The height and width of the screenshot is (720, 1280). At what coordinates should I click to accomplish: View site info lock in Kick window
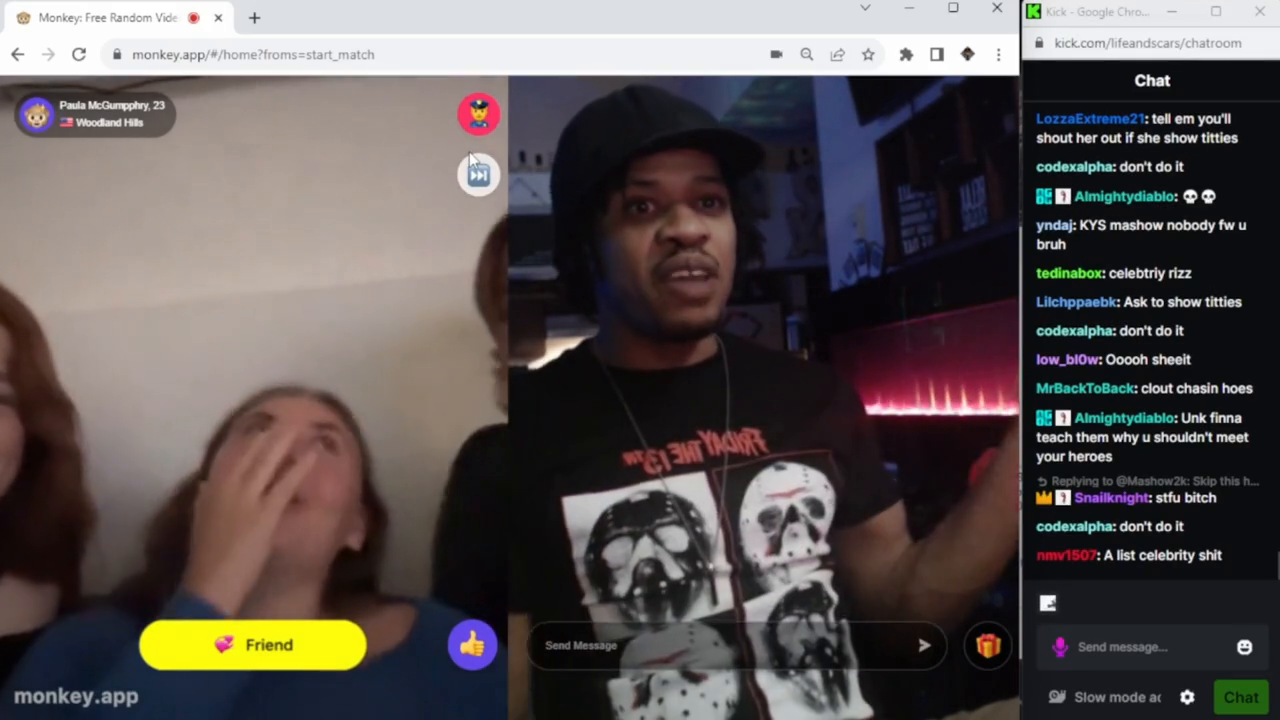point(1038,43)
